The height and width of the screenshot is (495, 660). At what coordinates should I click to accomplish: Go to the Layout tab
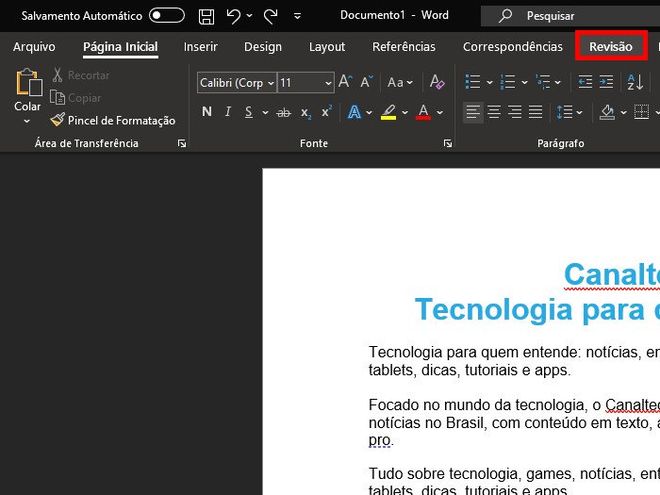(x=327, y=47)
